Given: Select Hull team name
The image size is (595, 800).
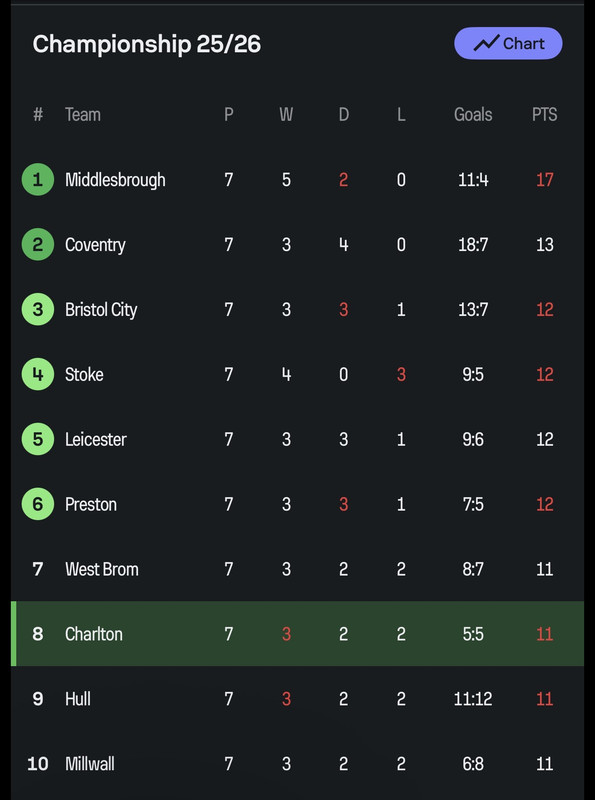Looking at the screenshot, I should 78,698.
